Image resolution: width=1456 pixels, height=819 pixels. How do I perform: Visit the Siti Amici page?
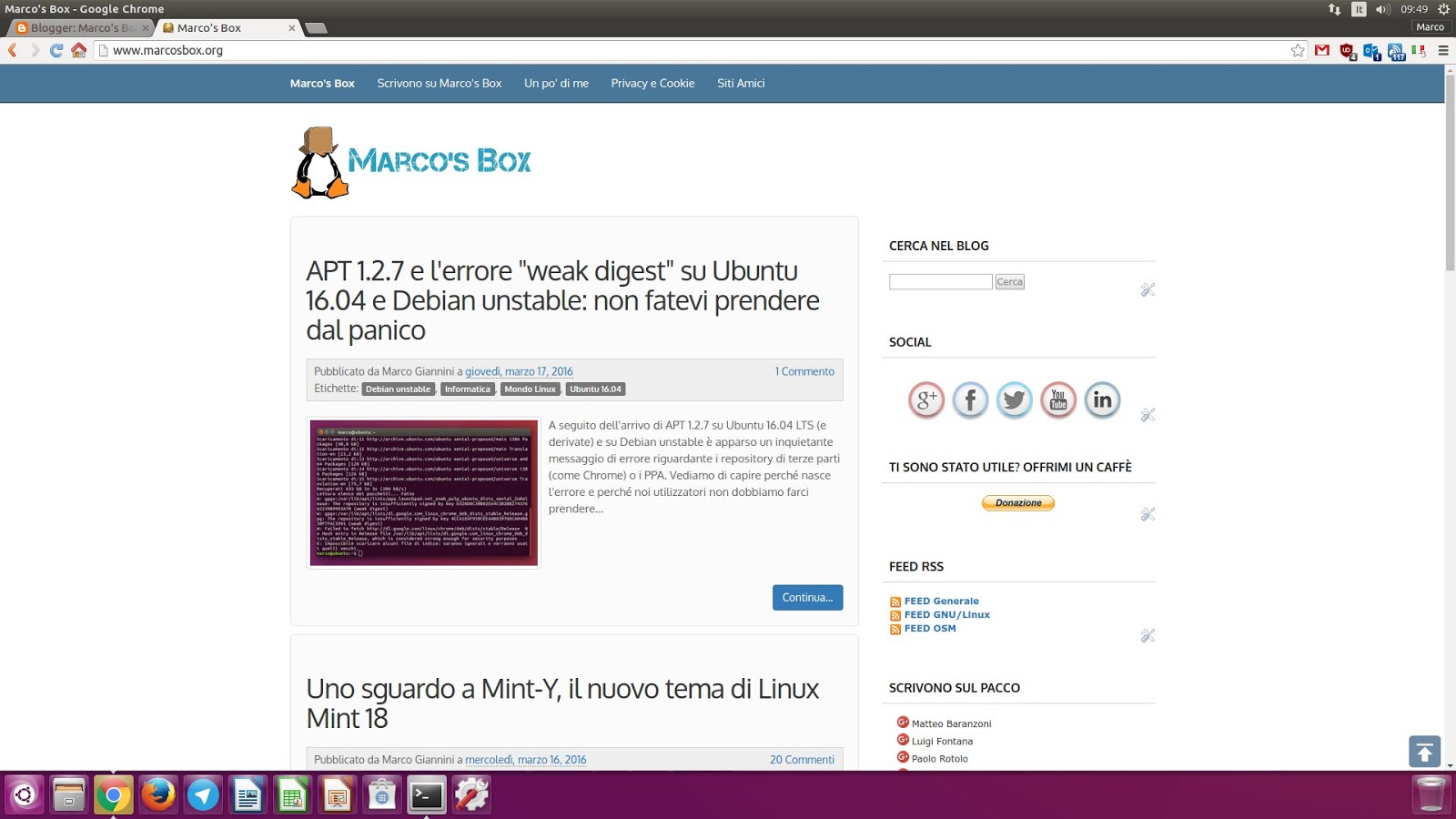(741, 83)
